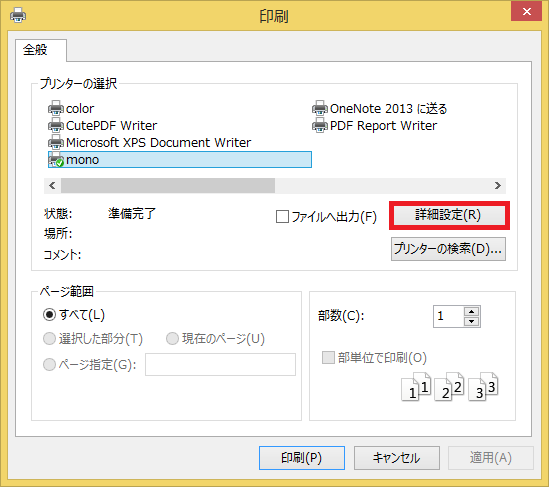Screen dimensions: 549x487
Task: Pick the OneNote 2013 printer icon
Action: coord(320,108)
